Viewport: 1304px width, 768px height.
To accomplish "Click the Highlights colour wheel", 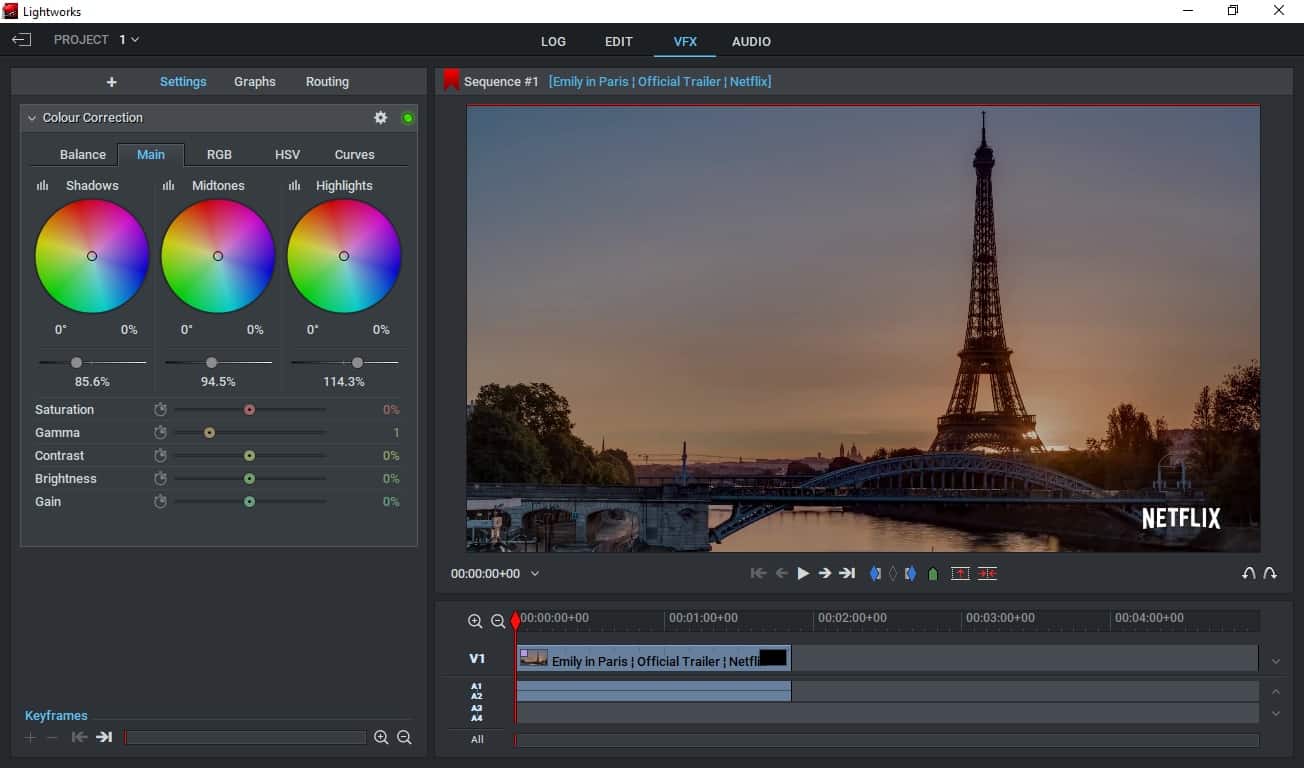I will [x=344, y=256].
